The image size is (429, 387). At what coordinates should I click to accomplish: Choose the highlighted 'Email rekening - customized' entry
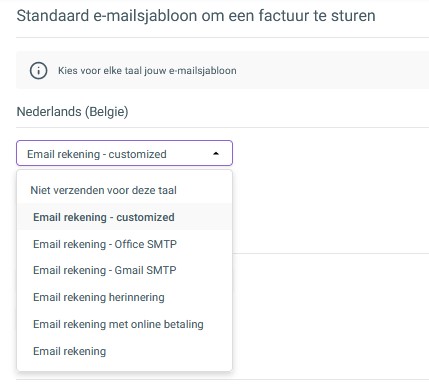point(124,217)
